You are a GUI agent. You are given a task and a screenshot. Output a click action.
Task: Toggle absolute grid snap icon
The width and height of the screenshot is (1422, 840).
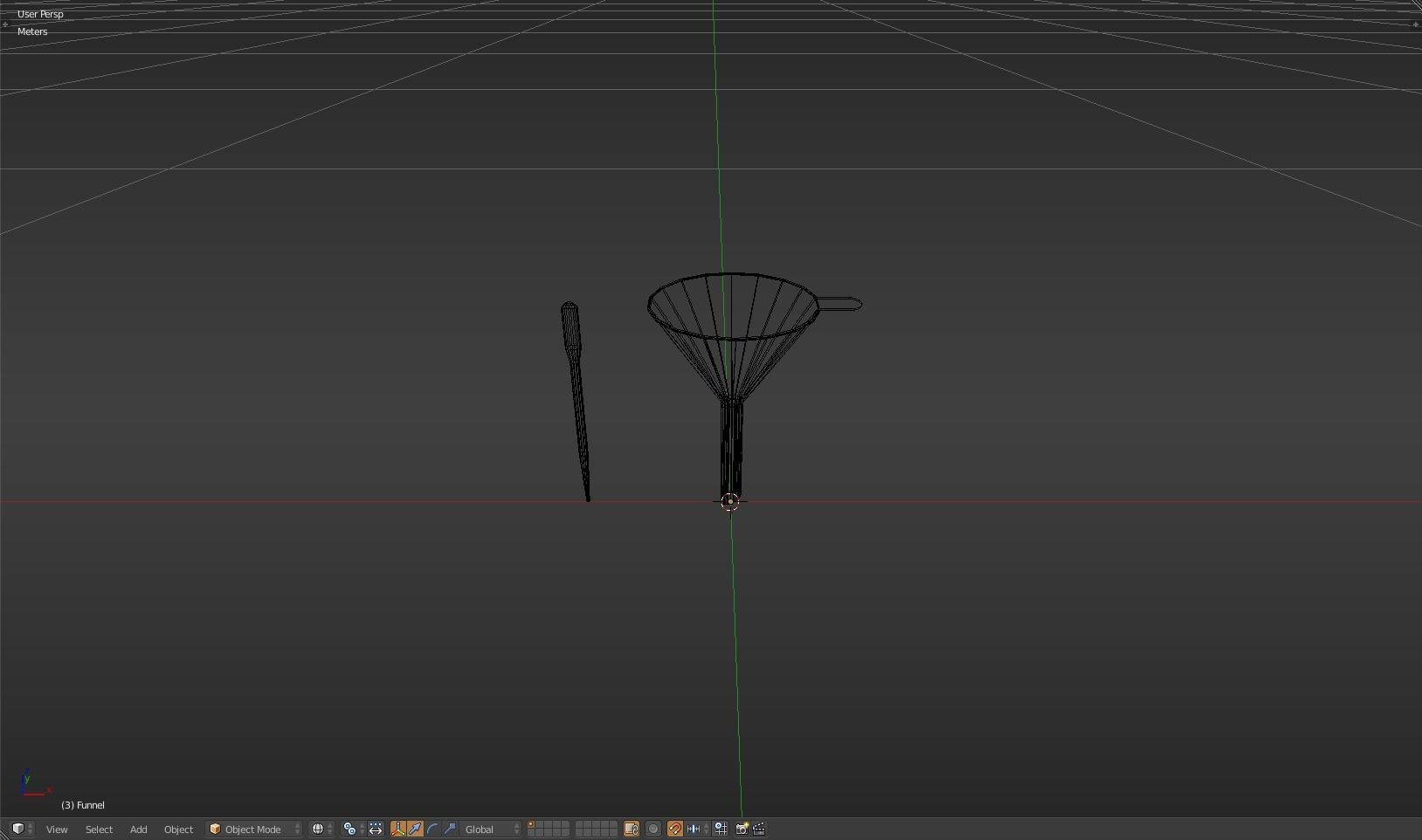(721, 829)
